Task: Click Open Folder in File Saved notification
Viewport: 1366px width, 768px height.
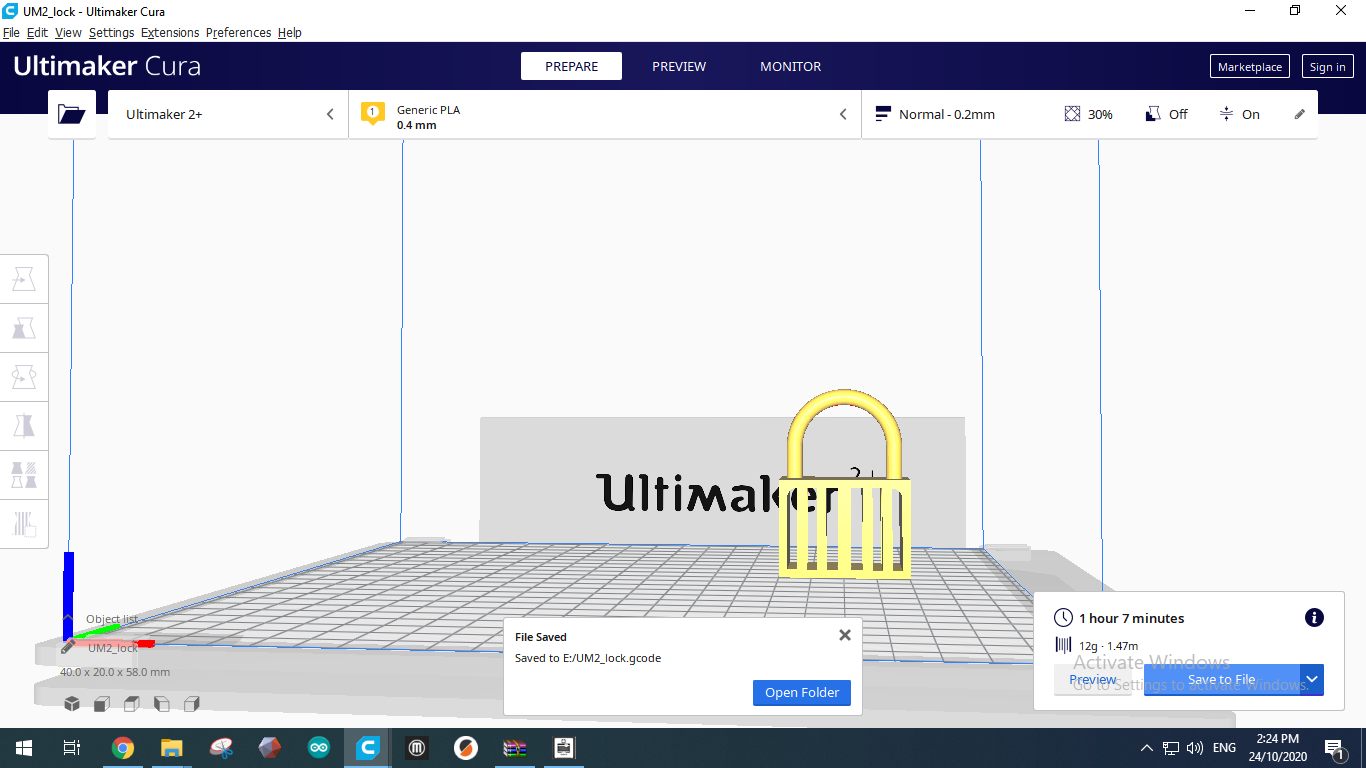Action: [x=802, y=693]
